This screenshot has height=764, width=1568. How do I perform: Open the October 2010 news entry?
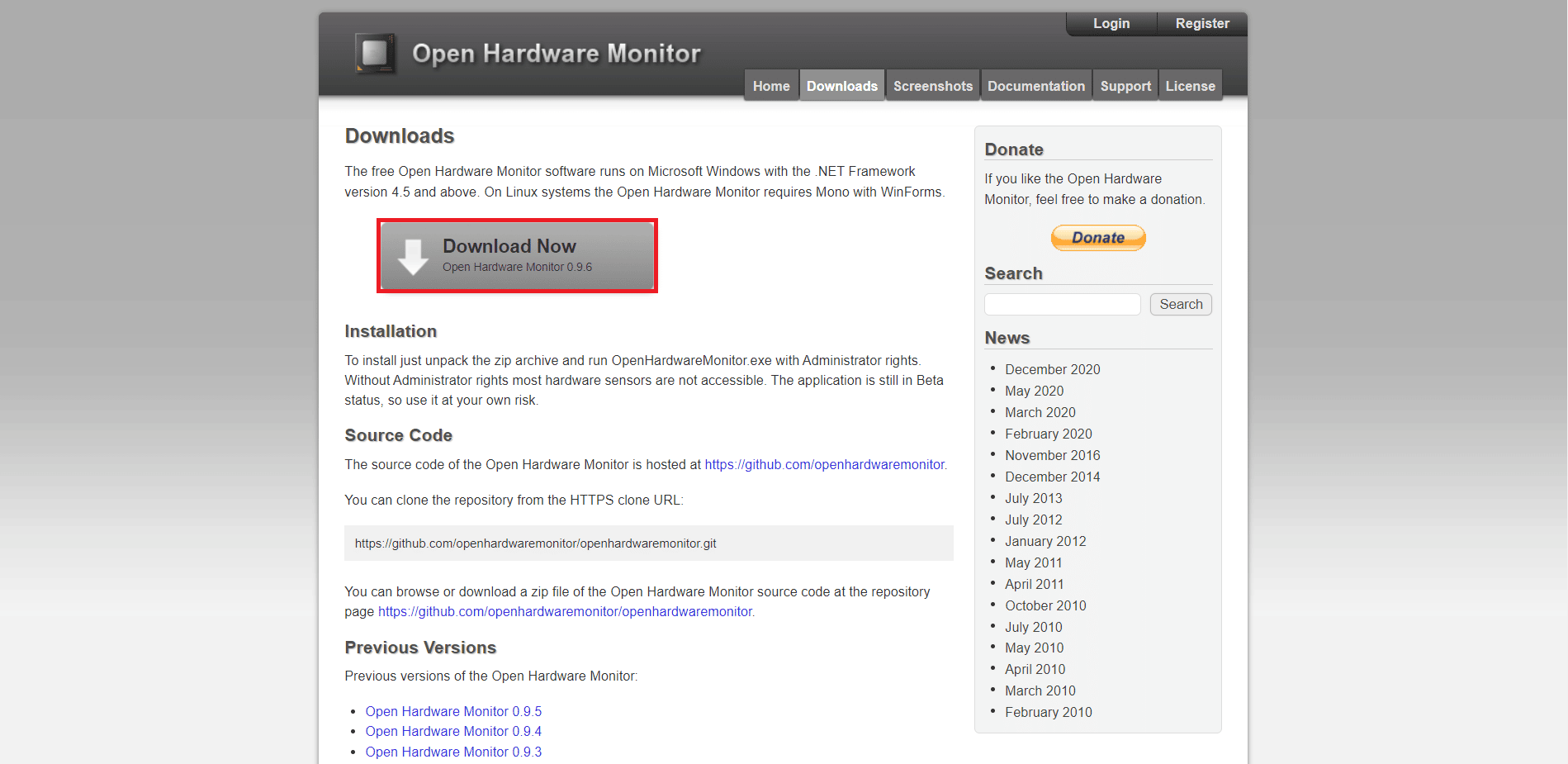(x=1045, y=605)
